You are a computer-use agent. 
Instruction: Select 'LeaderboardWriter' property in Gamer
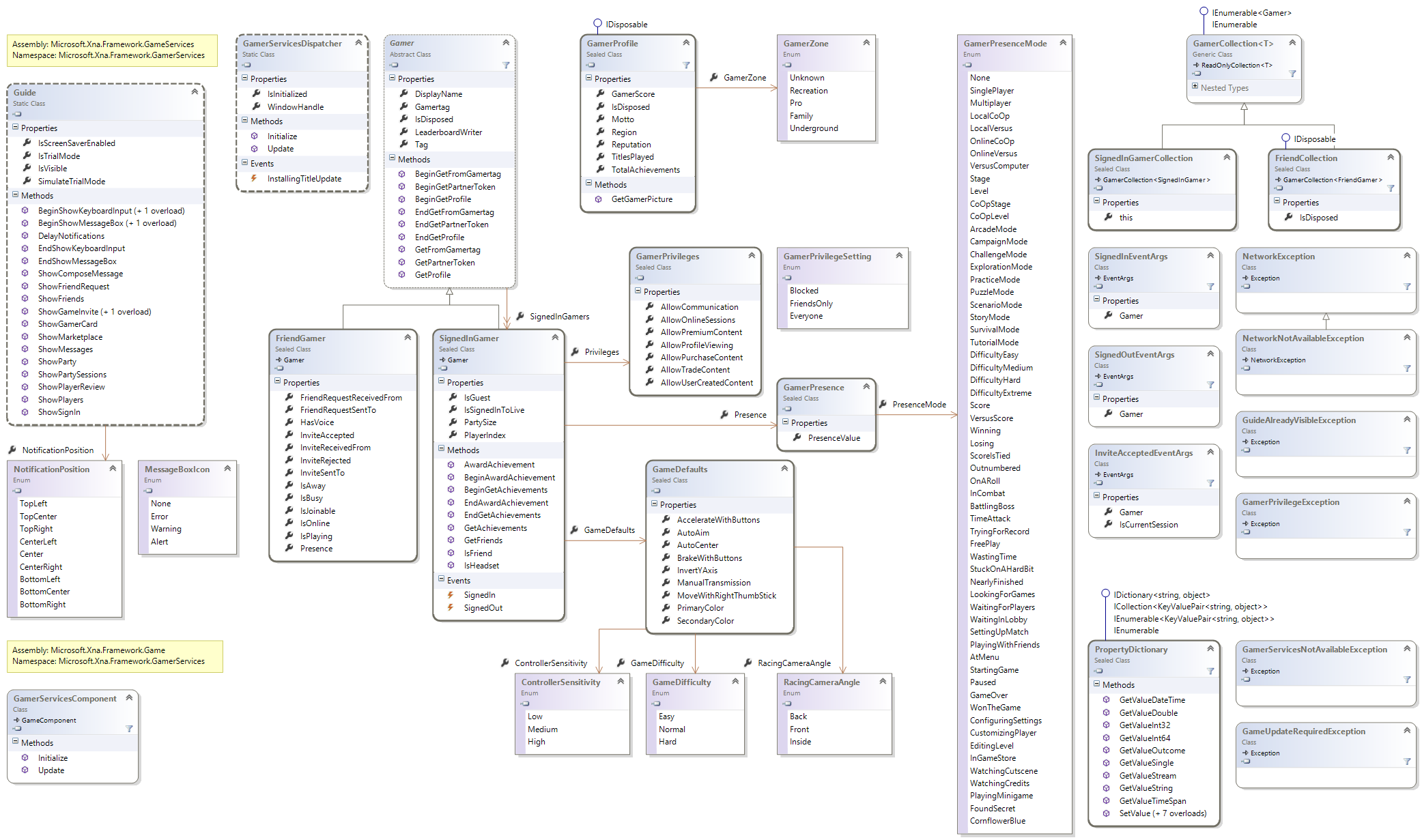point(449,132)
